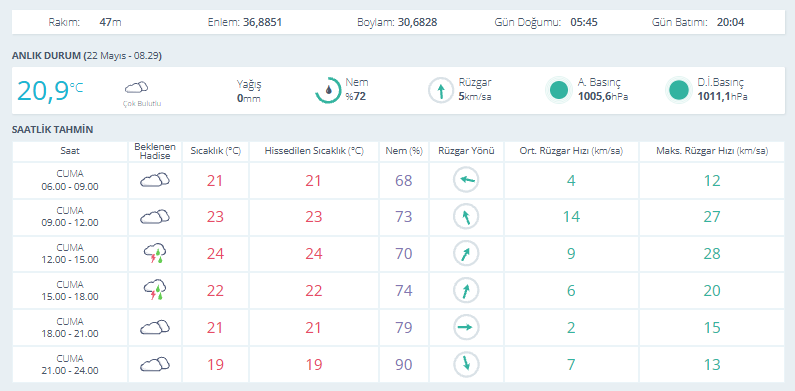The image size is (795, 391).
Task: Click cloud icon for 21.00 - 24.00
Action: click(155, 364)
